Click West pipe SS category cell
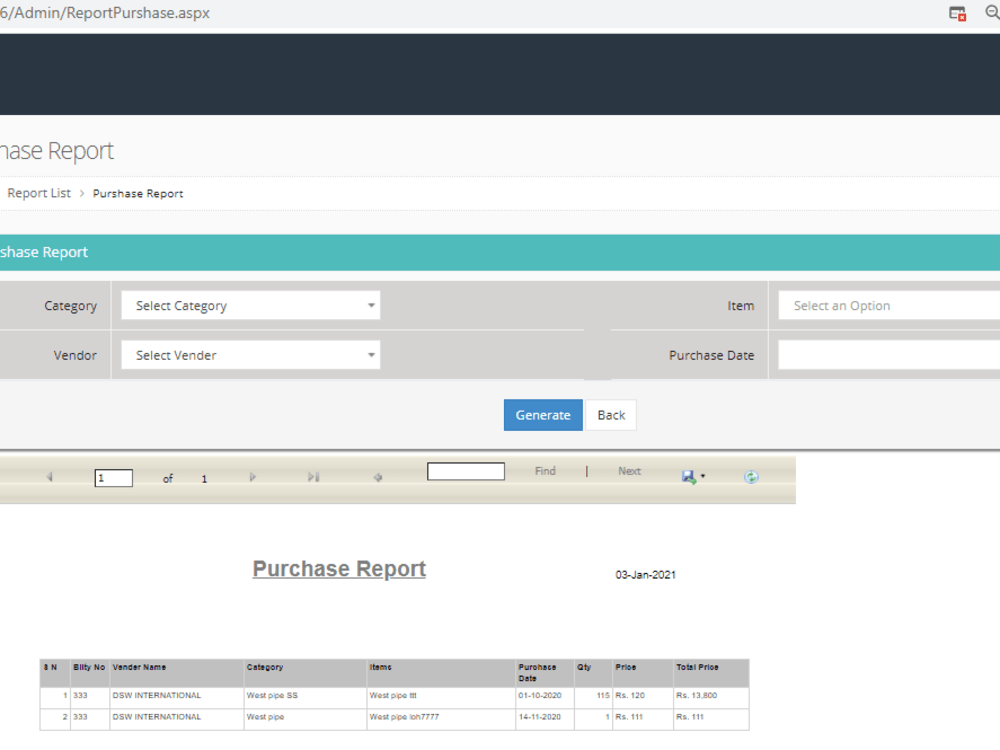Screen dimensions: 1000x750 tap(272, 695)
